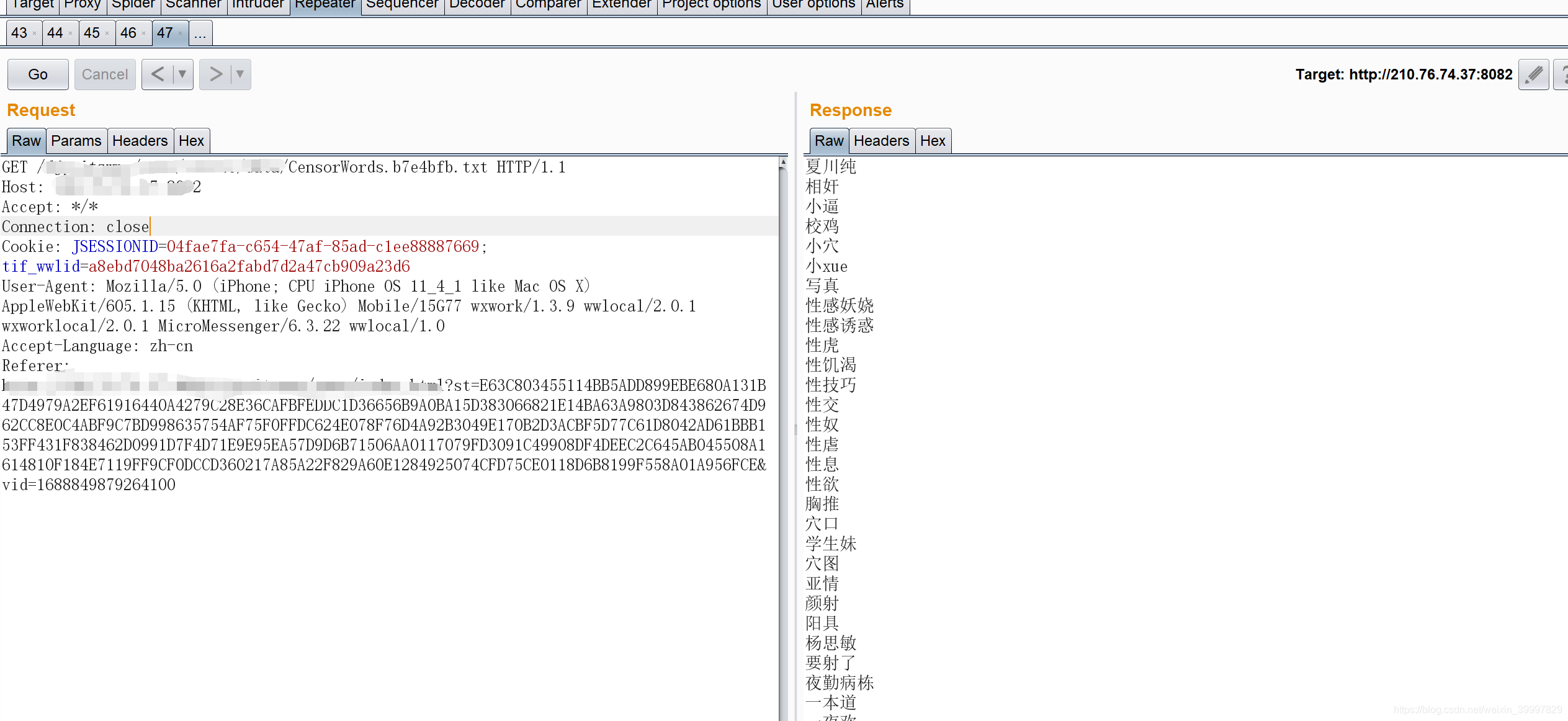Expand the forward history dropdown arrow
The height and width of the screenshot is (721, 1568).
tap(240, 74)
